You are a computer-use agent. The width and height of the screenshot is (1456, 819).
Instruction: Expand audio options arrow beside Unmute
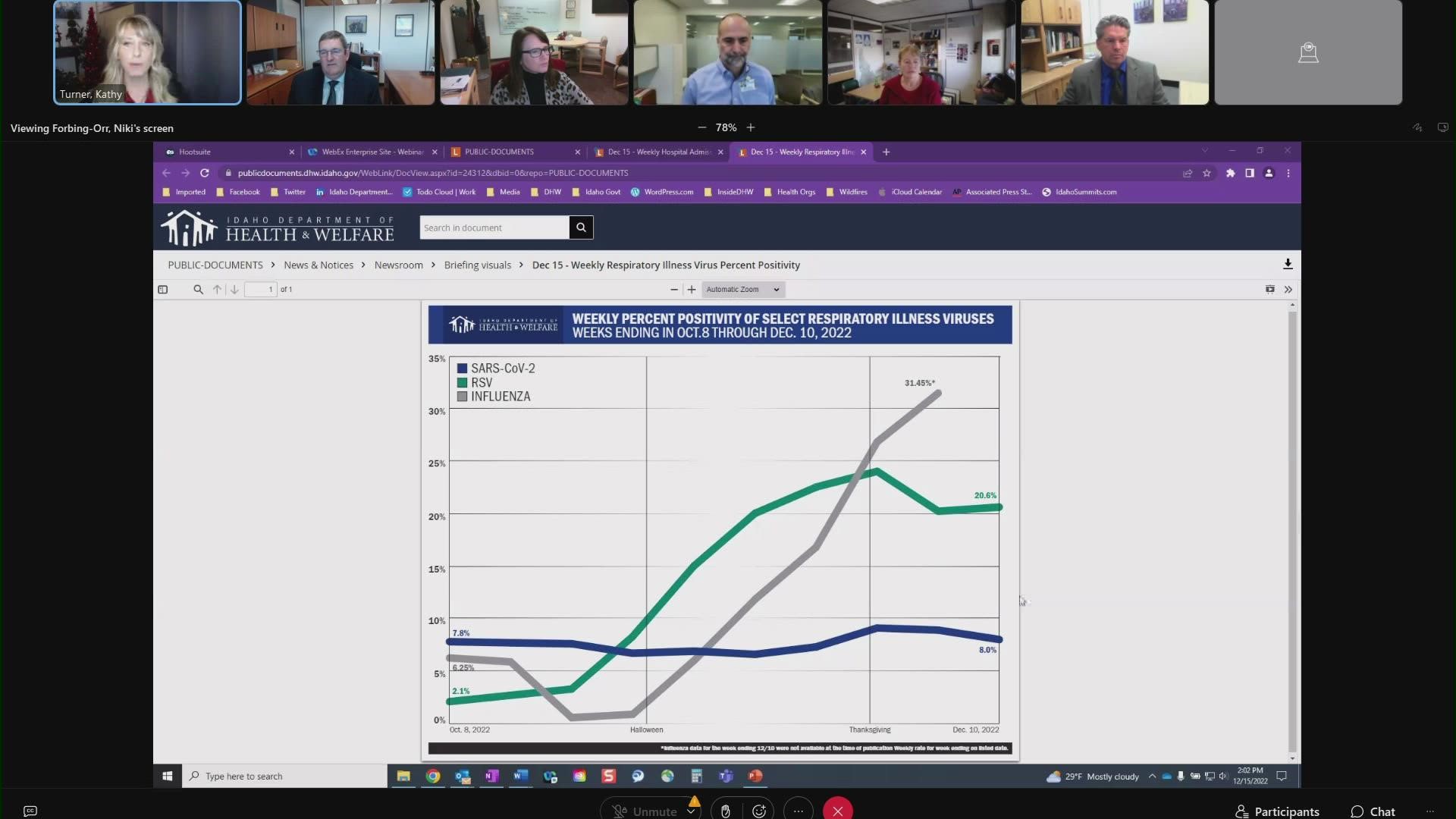691,811
